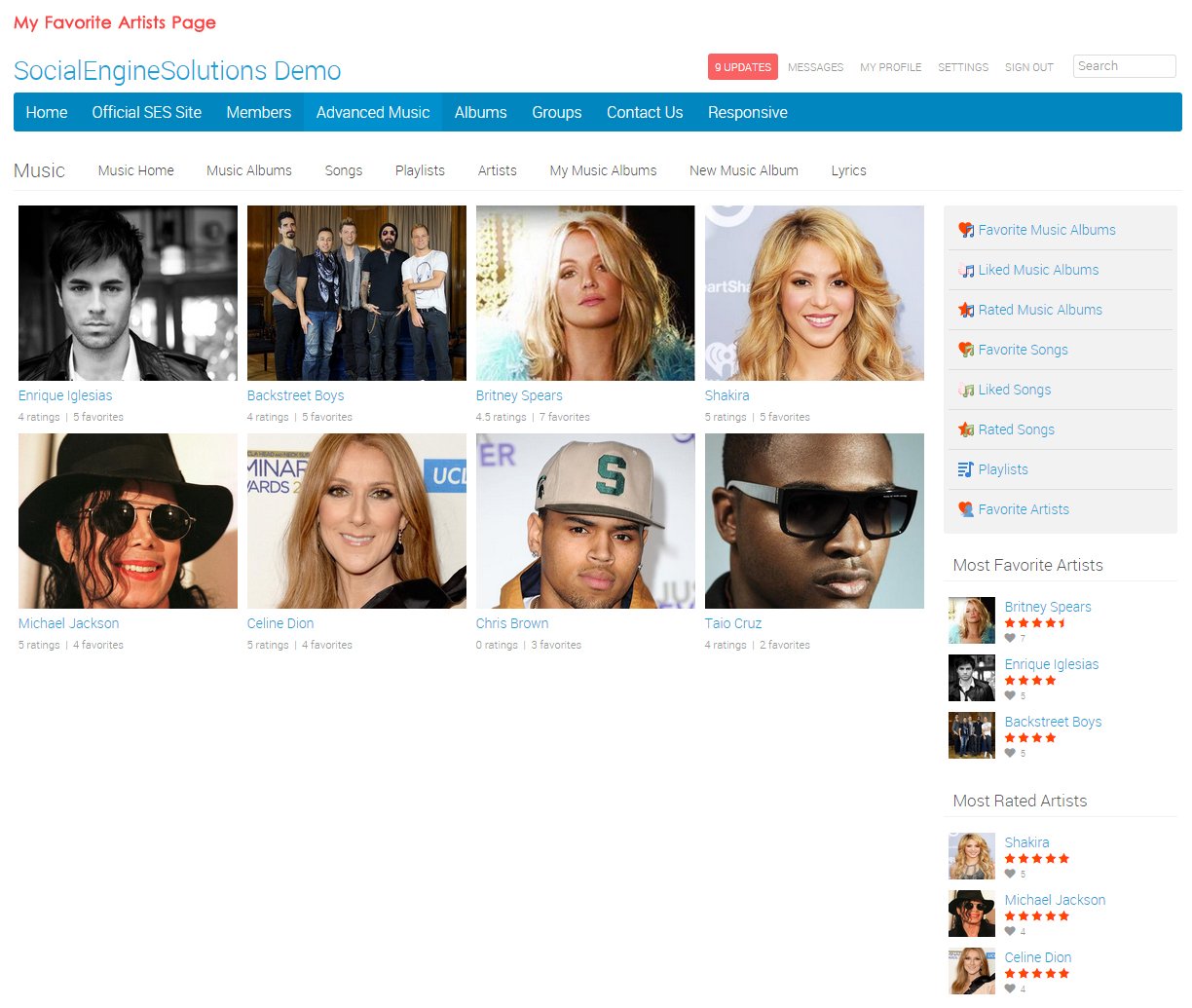Click the Liked Songs sidebar icon
The height and width of the screenshot is (1008, 1192).
965,390
